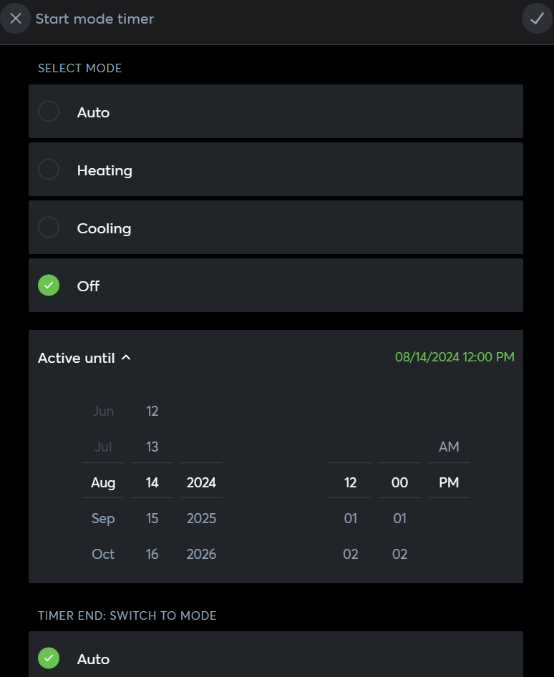Select the Auto mode radio button
Viewport: 554px width, 677px height.
(x=49, y=112)
